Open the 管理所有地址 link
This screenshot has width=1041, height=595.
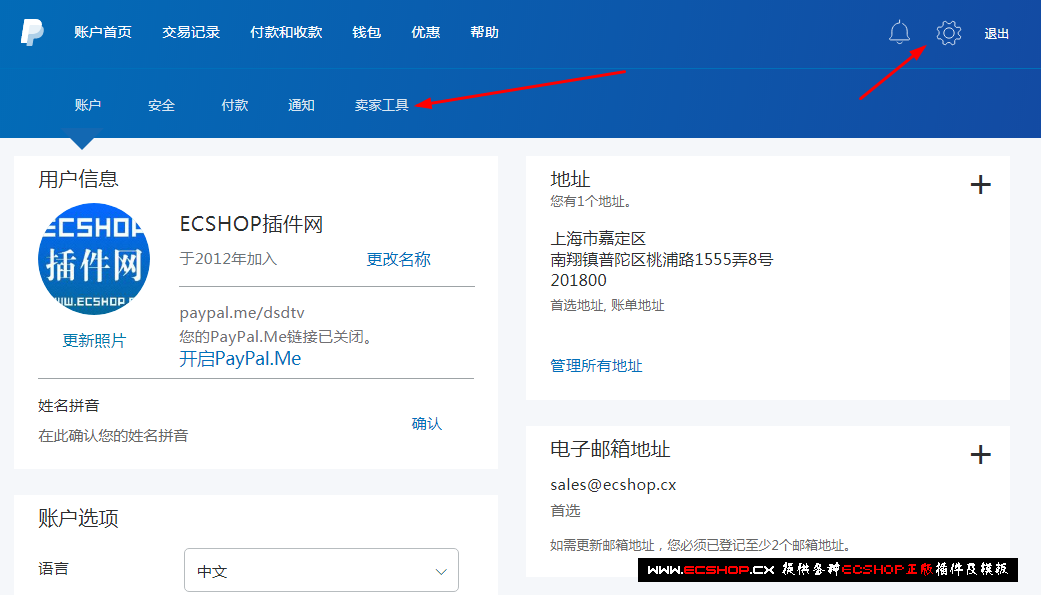tap(596, 366)
